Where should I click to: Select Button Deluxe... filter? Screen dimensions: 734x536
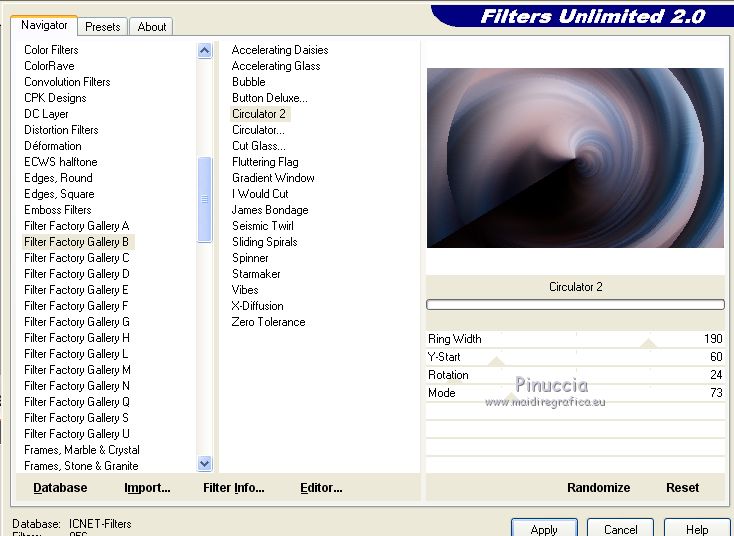pos(270,97)
